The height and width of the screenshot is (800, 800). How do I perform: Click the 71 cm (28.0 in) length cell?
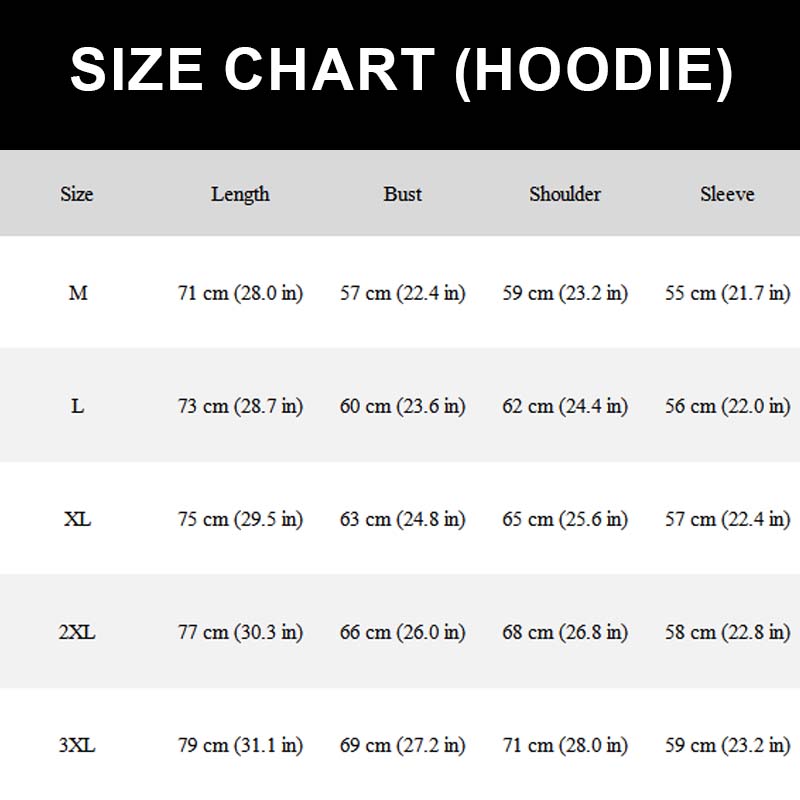pyautogui.click(x=240, y=293)
